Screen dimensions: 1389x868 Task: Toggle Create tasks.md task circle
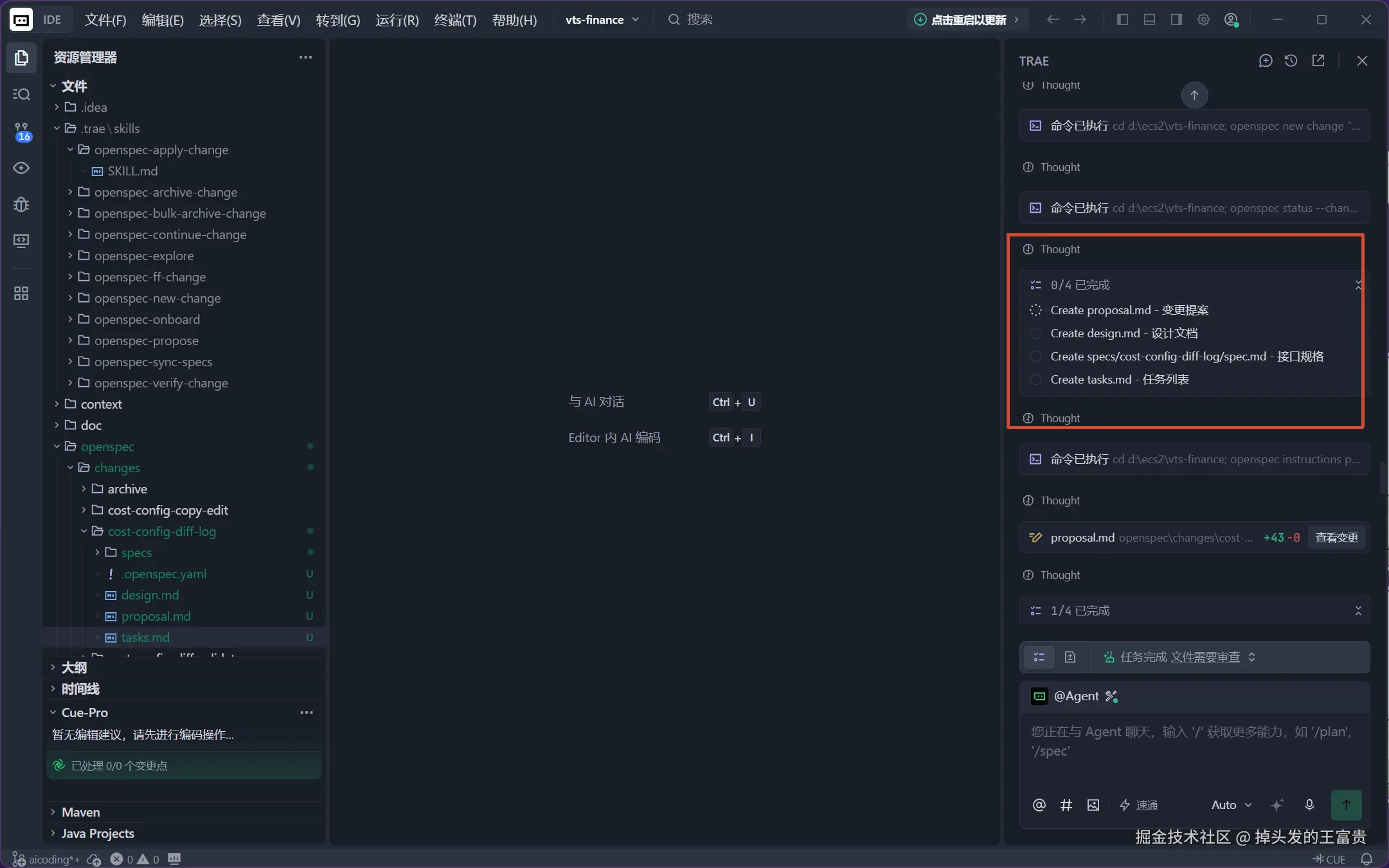coord(1035,380)
